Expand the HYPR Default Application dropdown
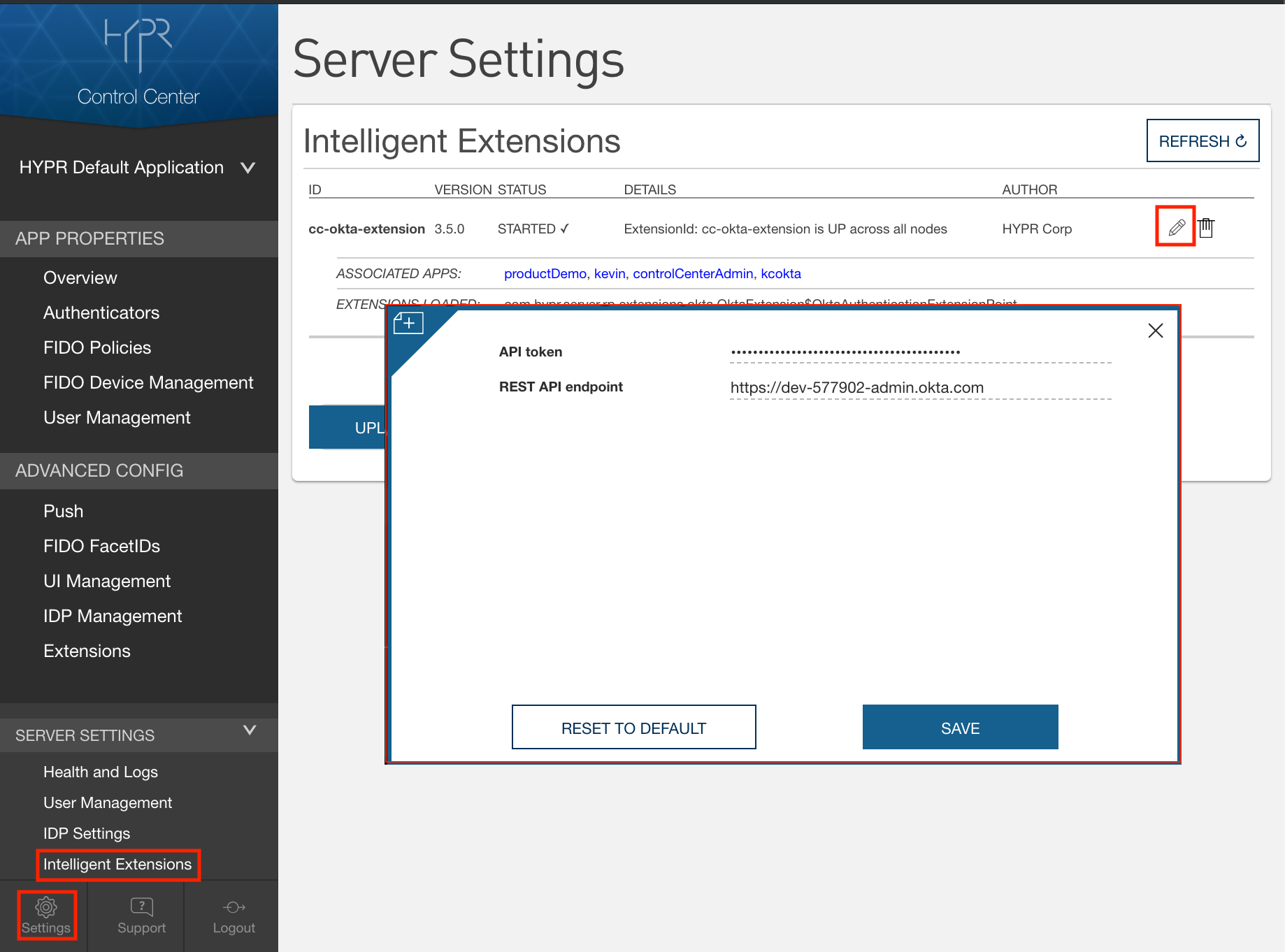 [137, 168]
